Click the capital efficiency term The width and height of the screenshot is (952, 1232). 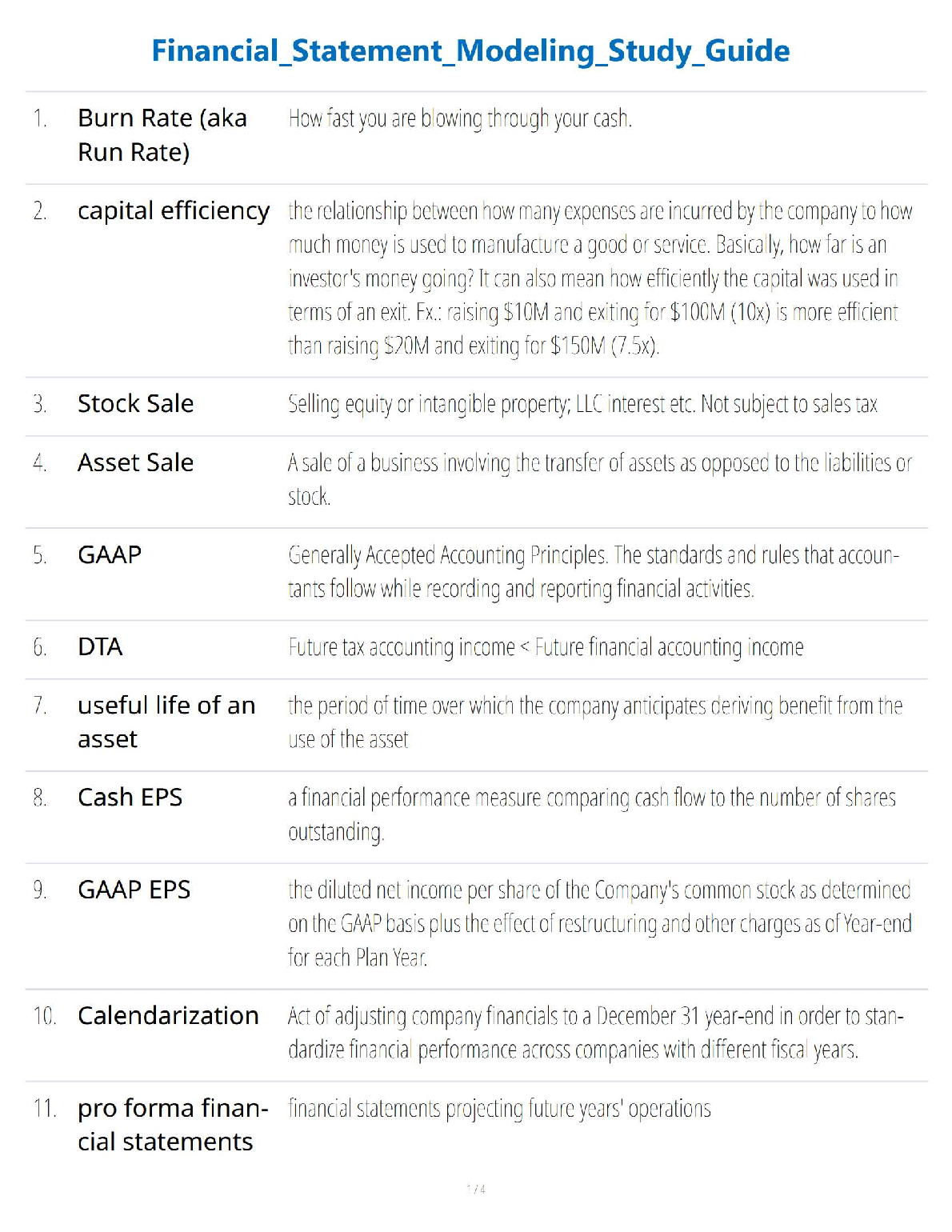point(174,210)
